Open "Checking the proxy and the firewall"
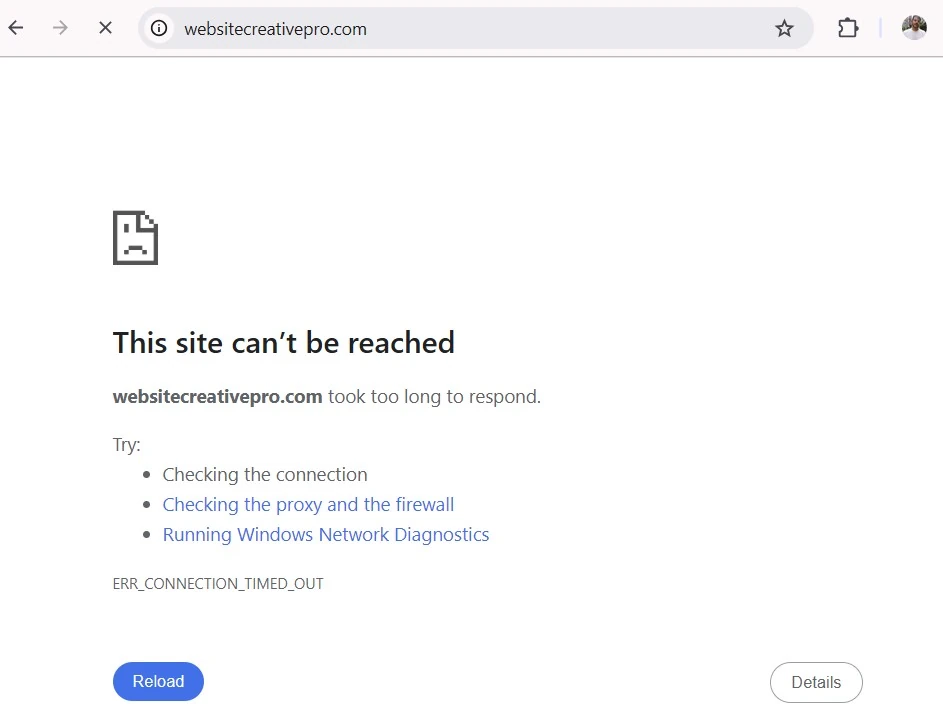This screenshot has width=943, height=726. tap(308, 505)
